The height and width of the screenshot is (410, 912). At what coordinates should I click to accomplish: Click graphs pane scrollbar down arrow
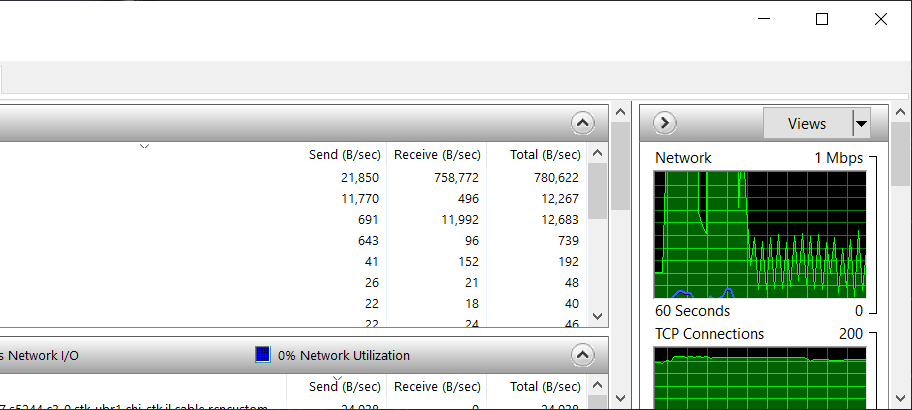900,398
